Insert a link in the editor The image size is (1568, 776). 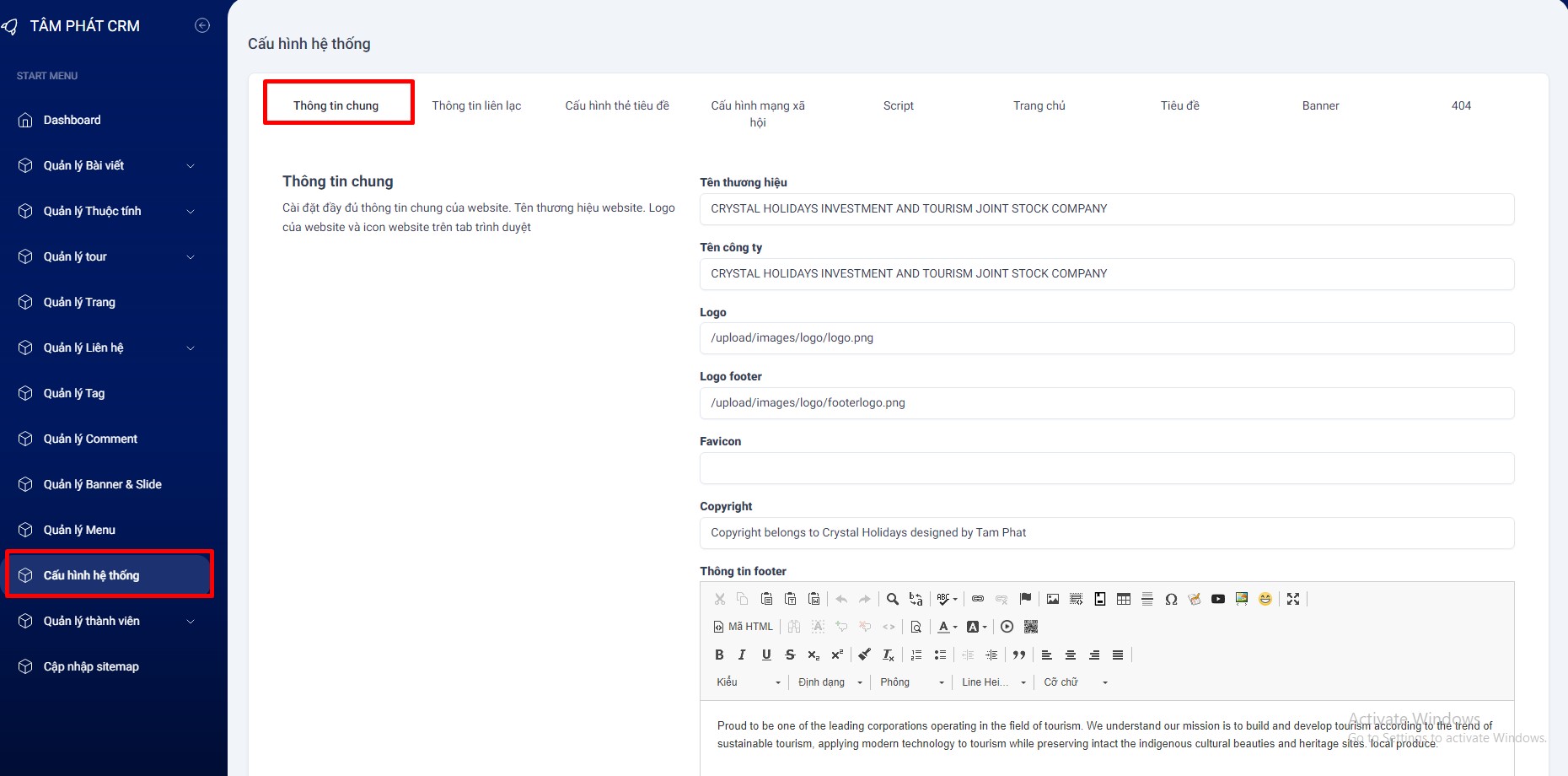click(978, 599)
